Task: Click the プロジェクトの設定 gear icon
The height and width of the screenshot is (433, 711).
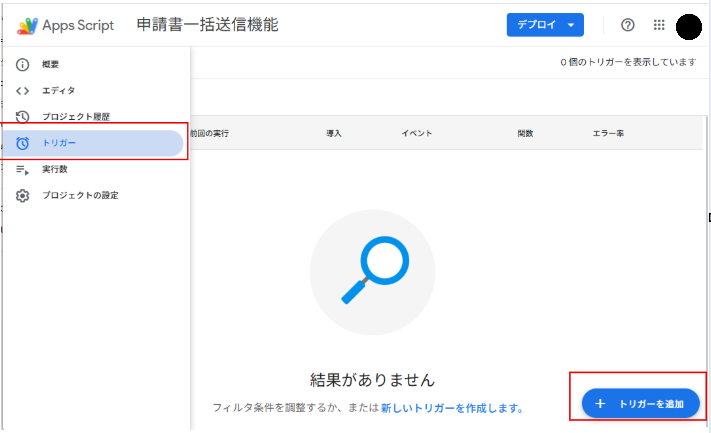Action: (22, 195)
